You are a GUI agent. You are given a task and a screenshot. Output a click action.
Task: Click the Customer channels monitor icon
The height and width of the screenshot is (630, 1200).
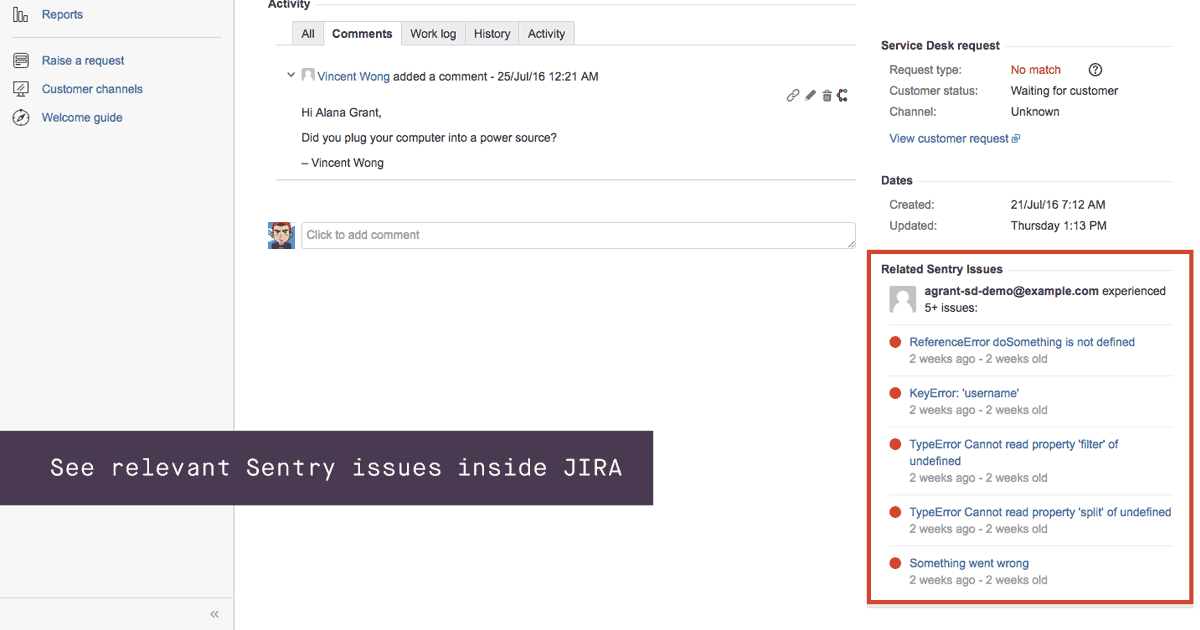point(21,89)
